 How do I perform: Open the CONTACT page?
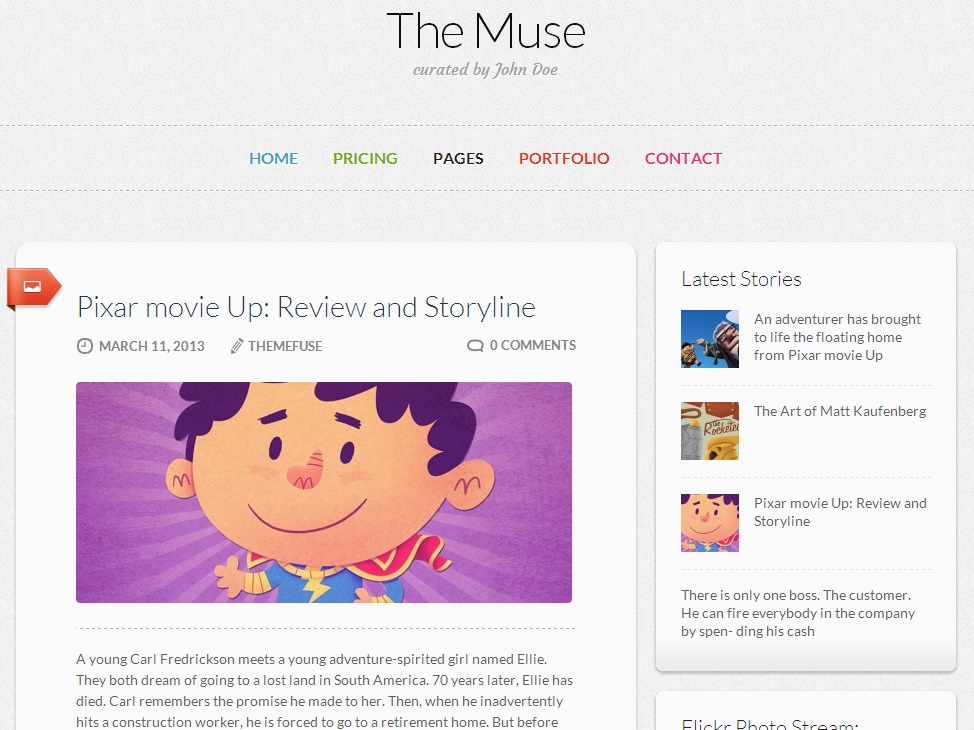point(683,158)
